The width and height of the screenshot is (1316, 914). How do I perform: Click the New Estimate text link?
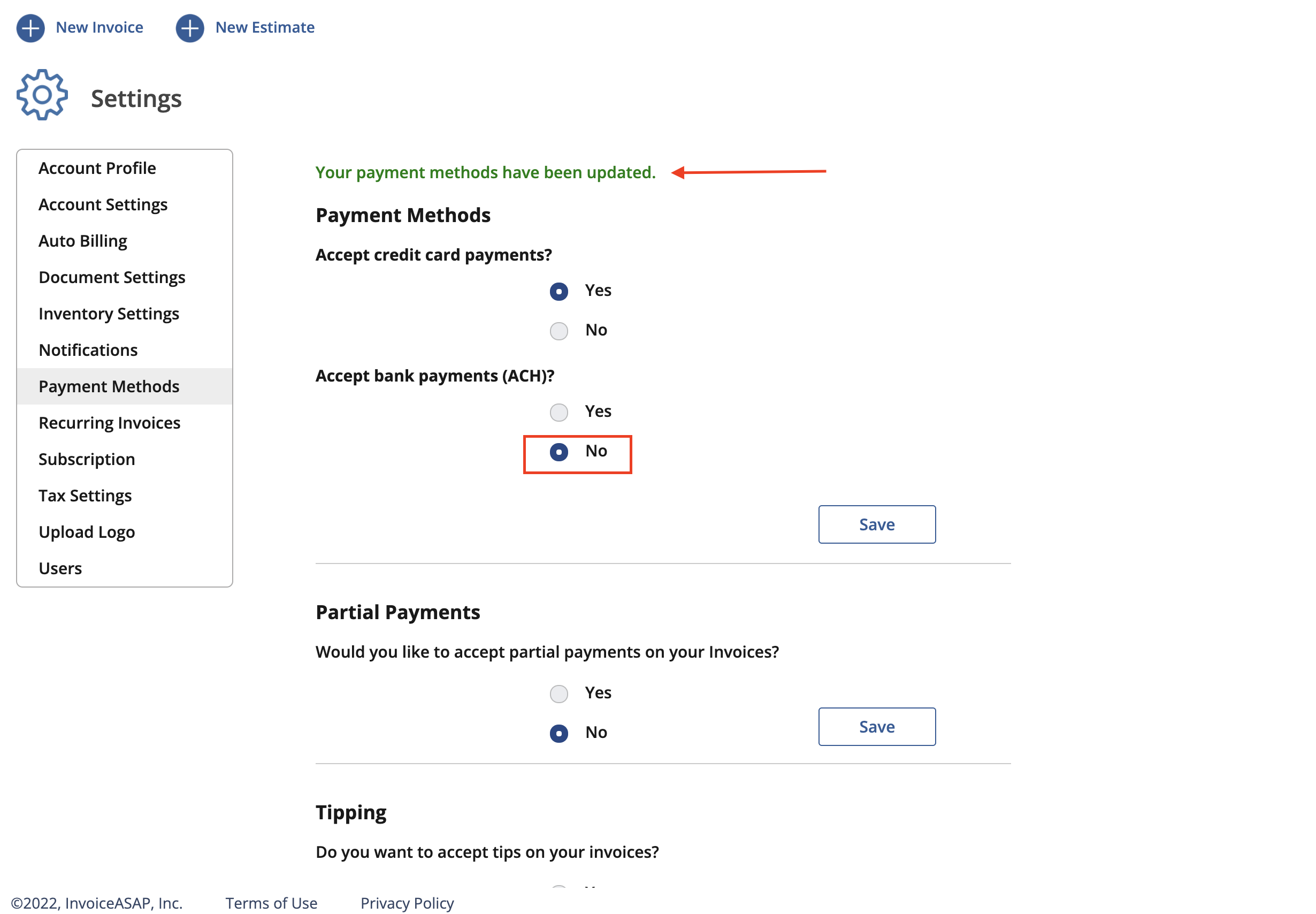[265, 27]
